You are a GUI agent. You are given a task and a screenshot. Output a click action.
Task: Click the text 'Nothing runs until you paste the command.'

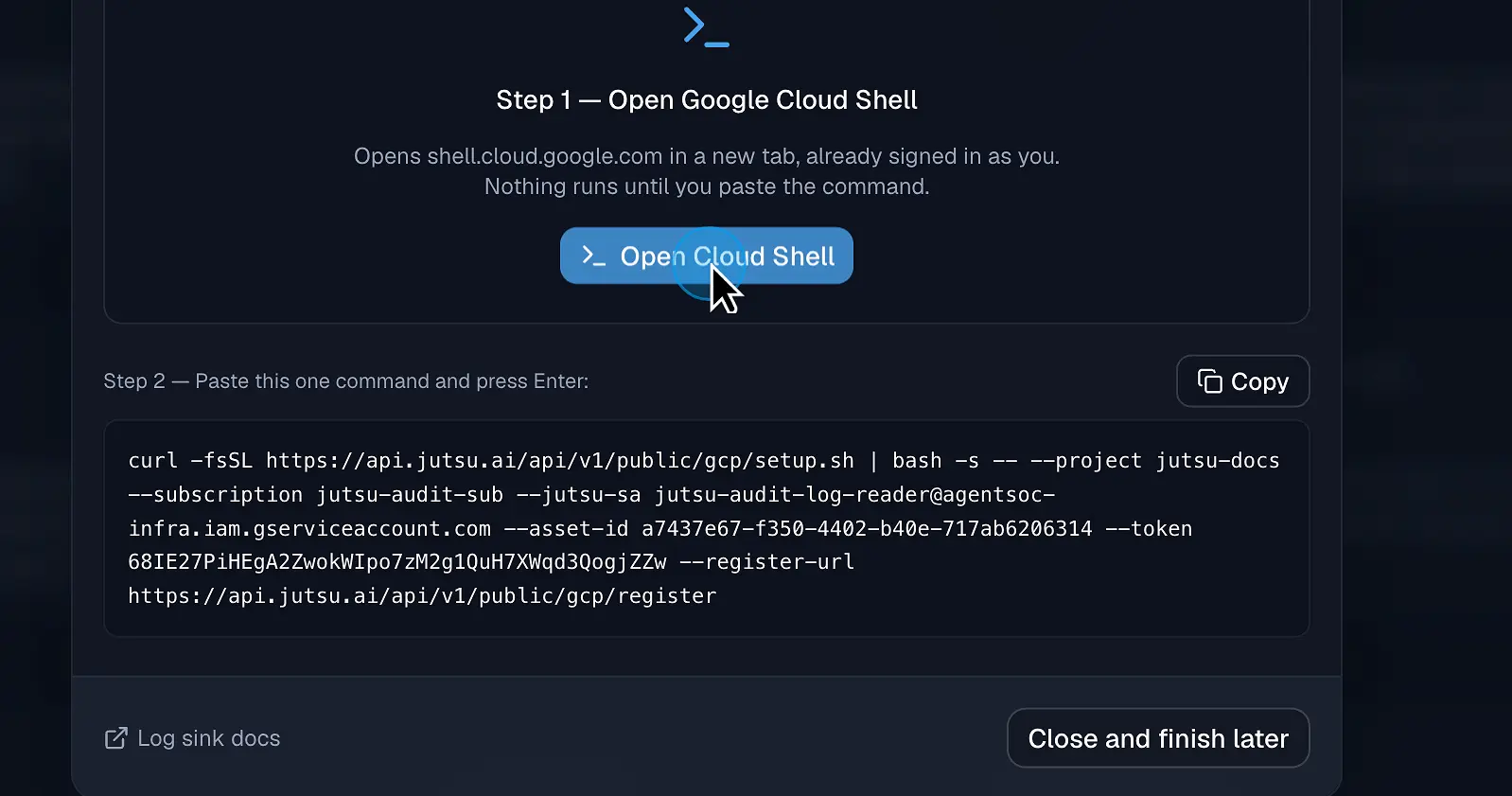(x=706, y=186)
